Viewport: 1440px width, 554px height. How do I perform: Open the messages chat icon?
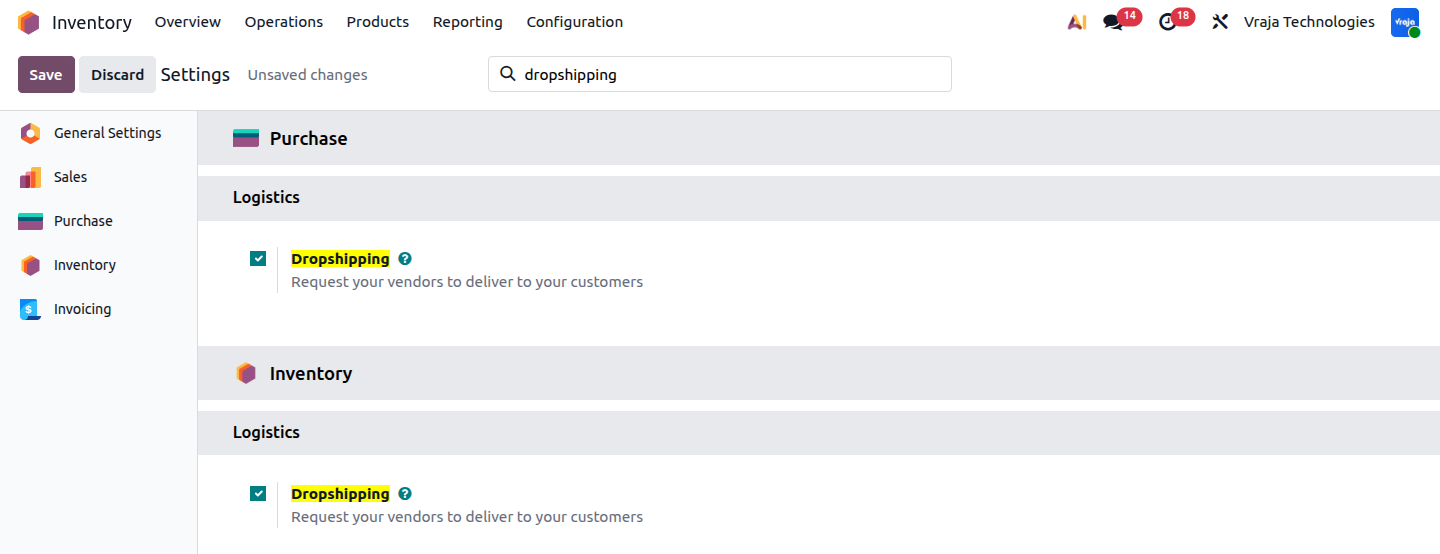coord(1113,22)
